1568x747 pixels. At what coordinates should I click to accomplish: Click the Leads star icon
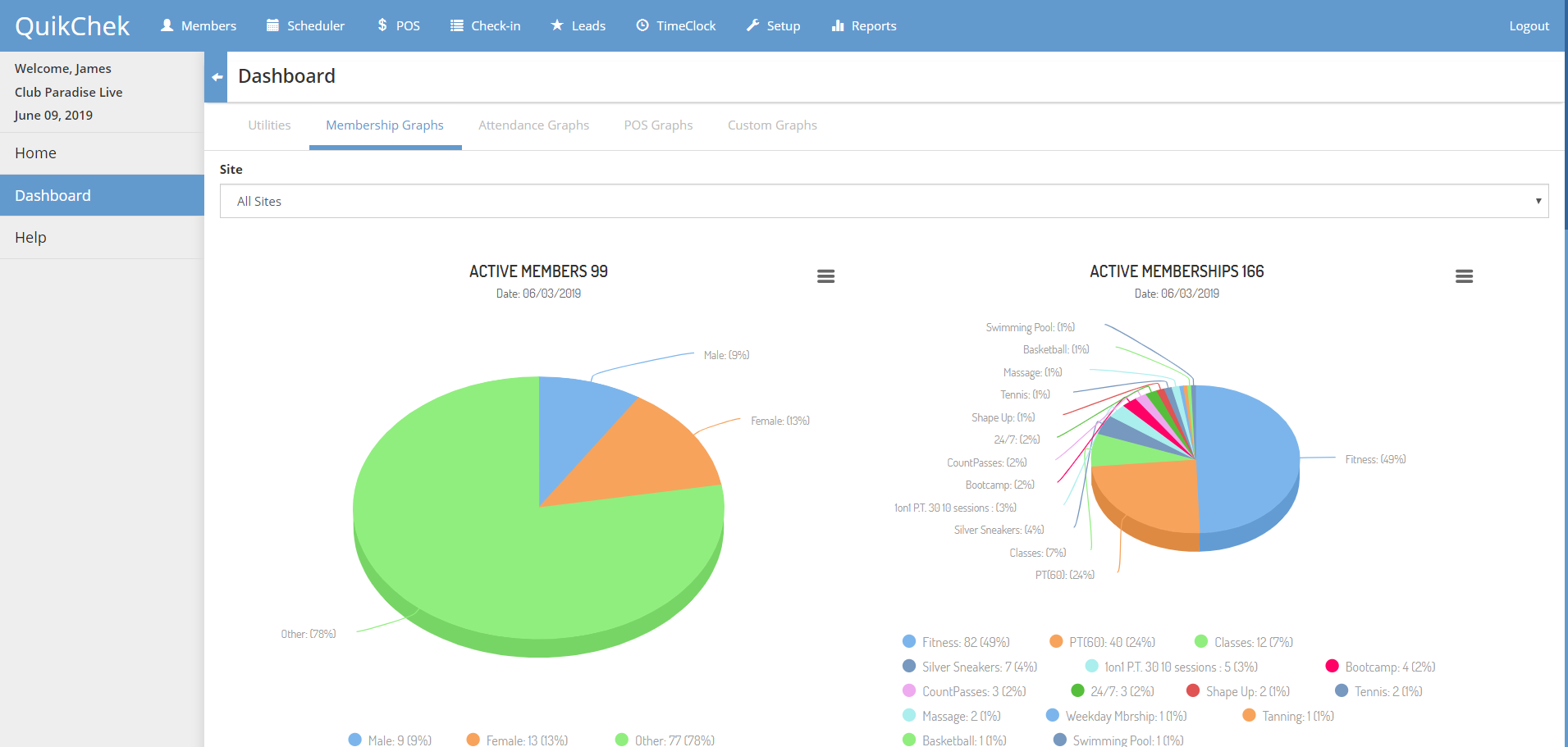(557, 25)
